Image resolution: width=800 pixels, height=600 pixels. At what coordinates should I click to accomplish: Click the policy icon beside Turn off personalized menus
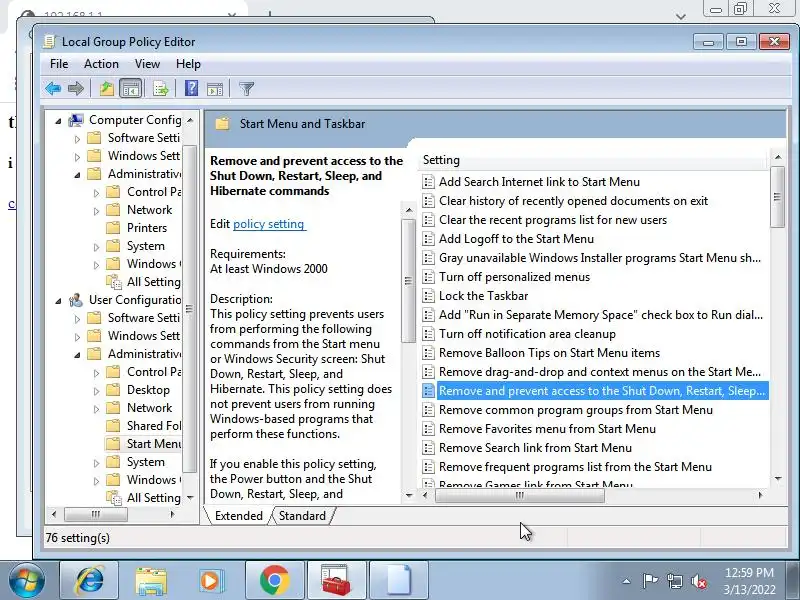click(429, 277)
